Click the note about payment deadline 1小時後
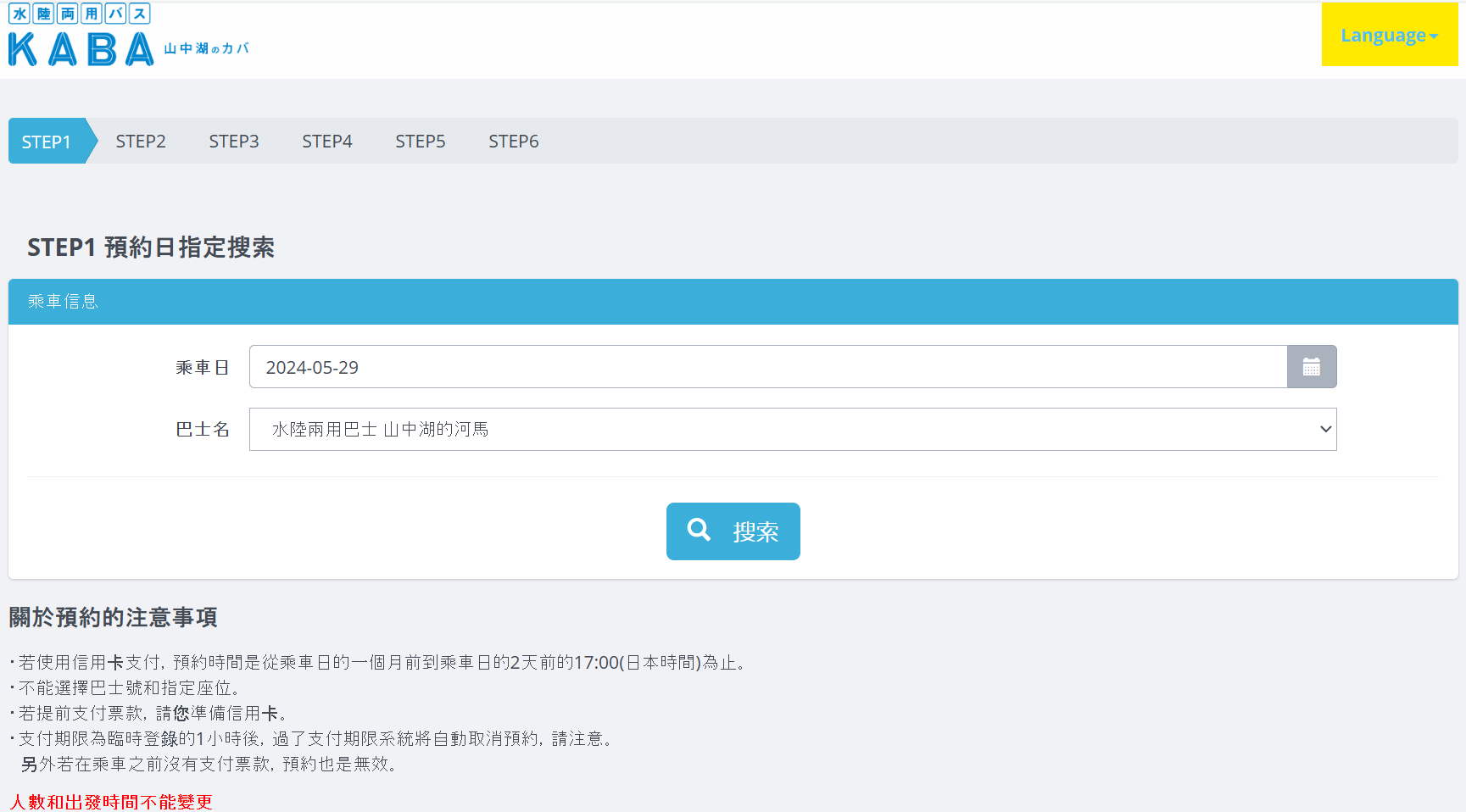 [311, 739]
